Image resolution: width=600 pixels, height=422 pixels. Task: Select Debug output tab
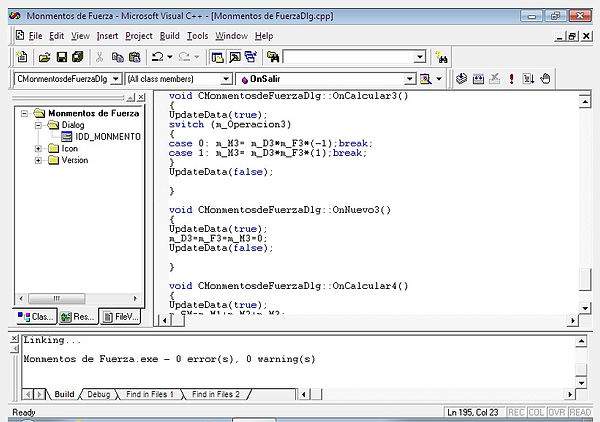point(99,394)
